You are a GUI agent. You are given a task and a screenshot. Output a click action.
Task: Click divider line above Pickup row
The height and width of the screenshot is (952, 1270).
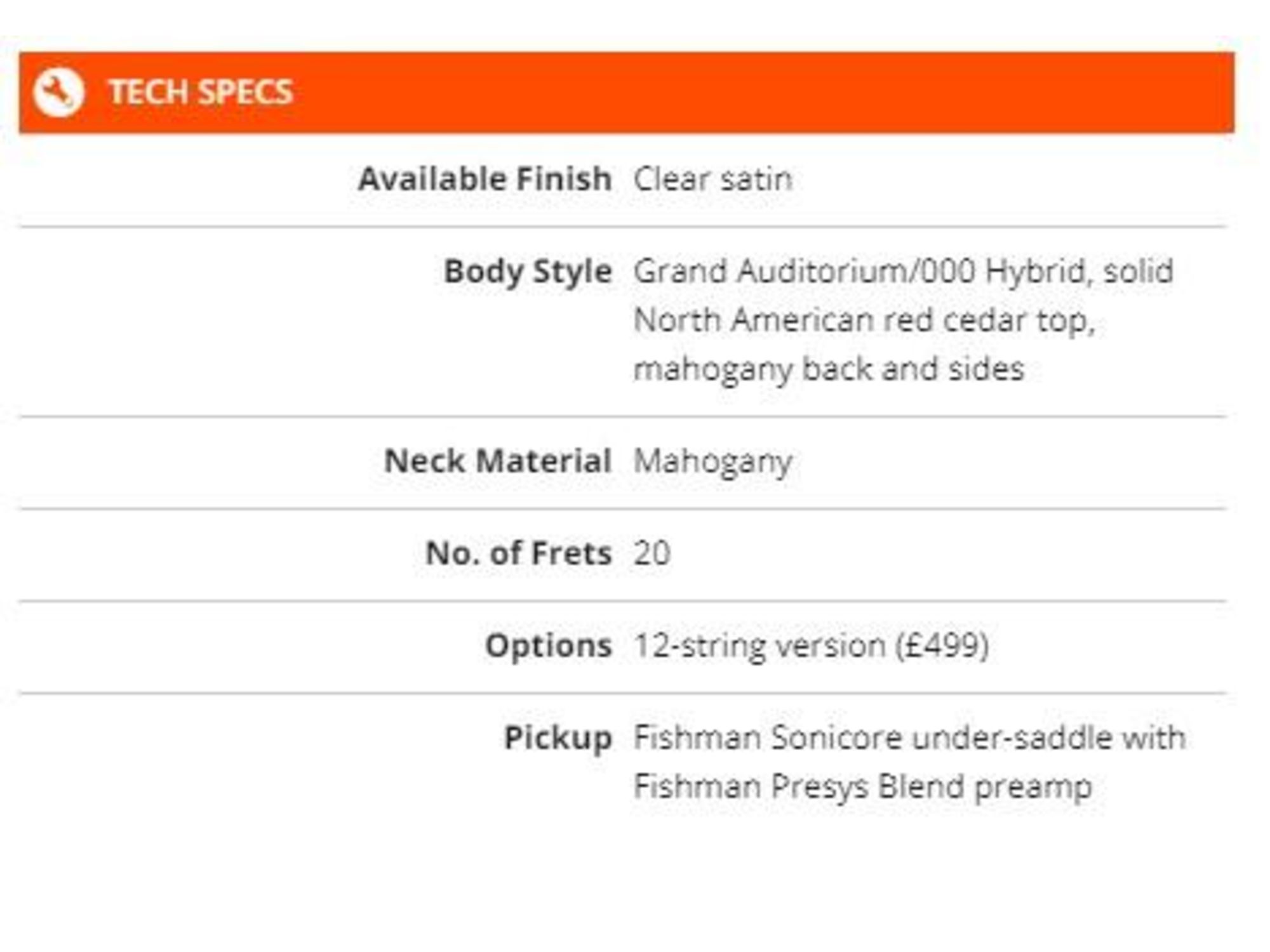click(623, 693)
